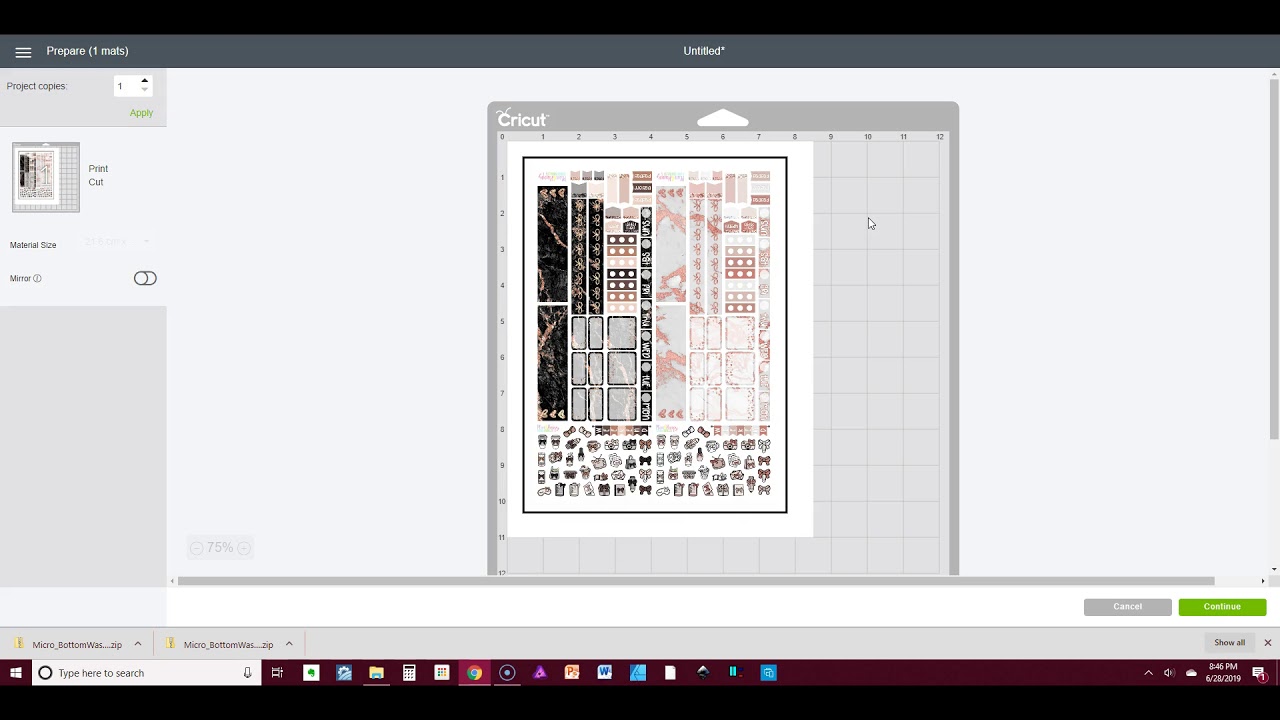Click the sticker sheet image on the mat
Screen dimensions: 1280x720
[x=655, y=335]
